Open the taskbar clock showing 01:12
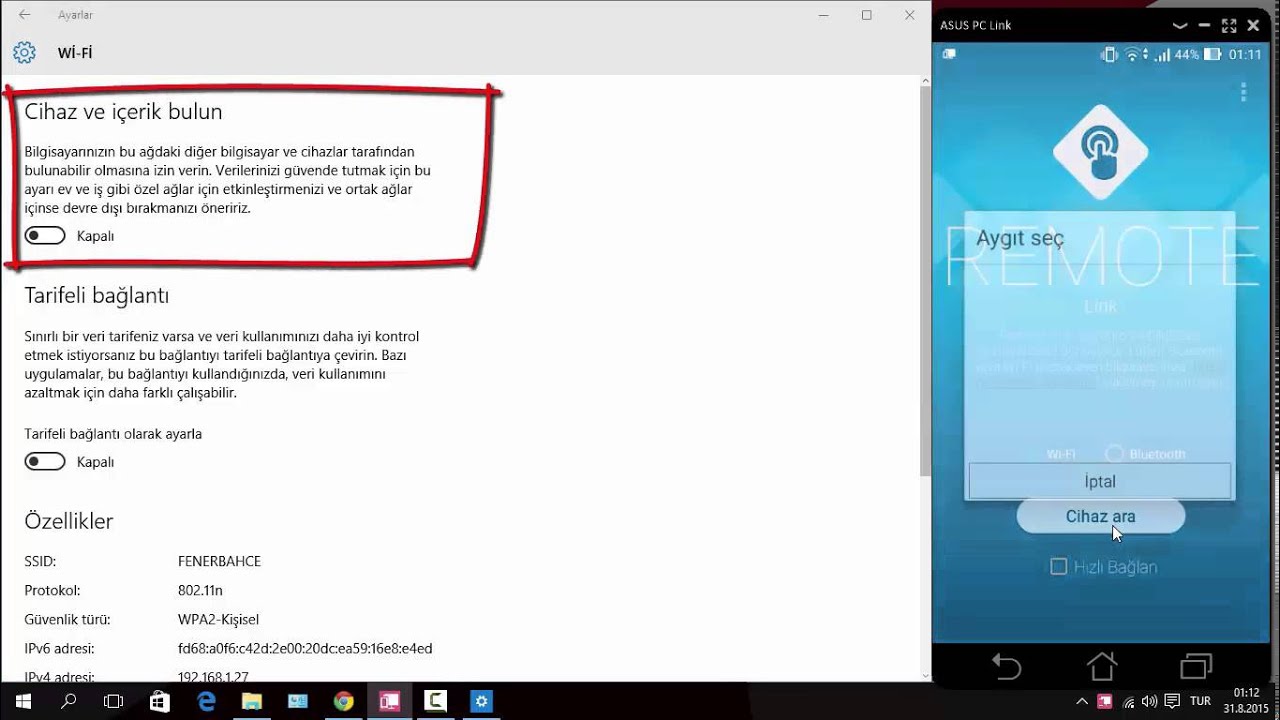The image size is (1280, 720). tap(1246, 701)
